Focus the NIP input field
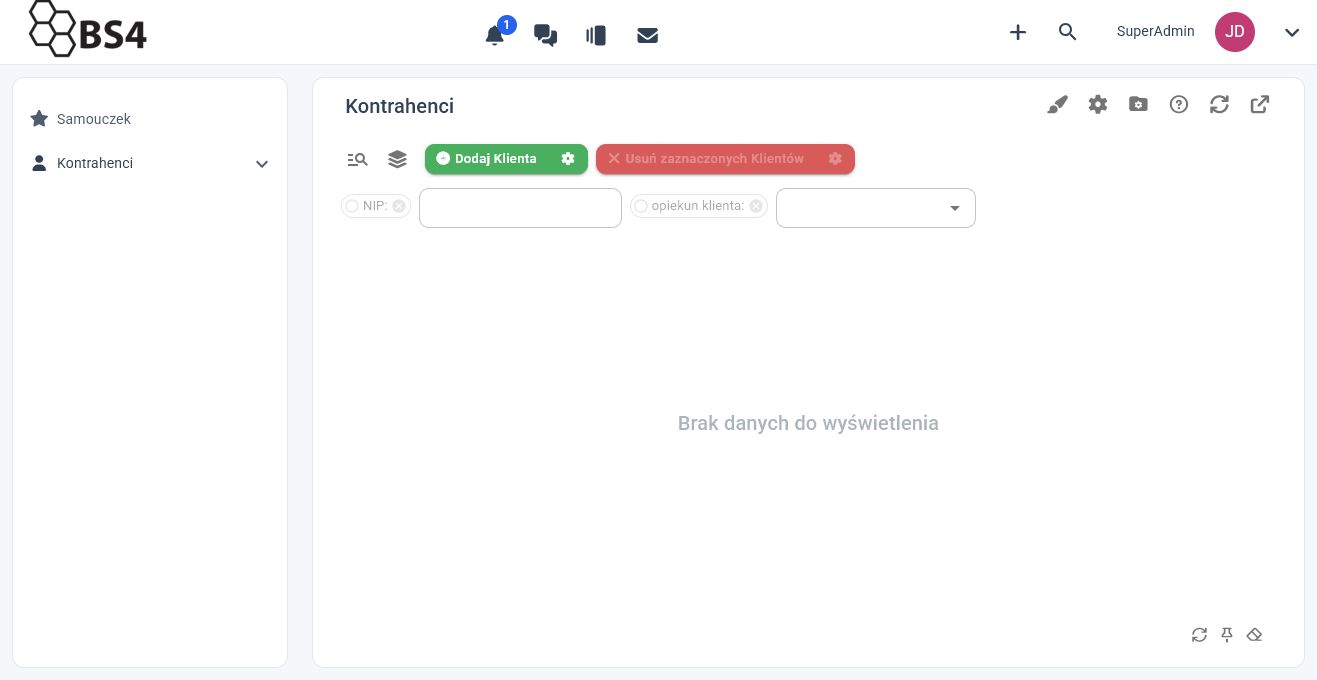The height and width of the screenshot is (680, 1317). (520, 208)
